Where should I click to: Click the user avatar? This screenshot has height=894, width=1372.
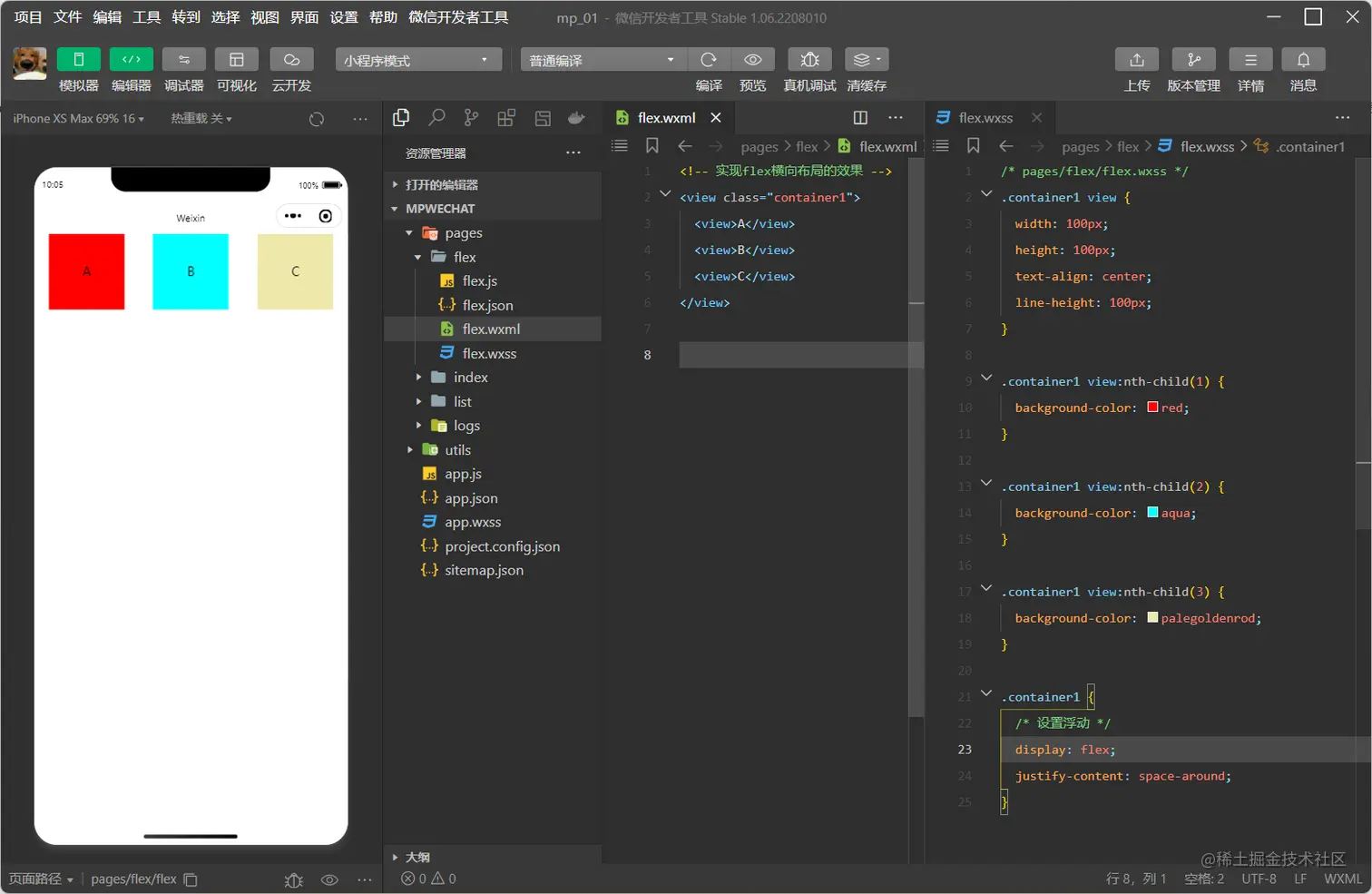click(x=30, y=64)
